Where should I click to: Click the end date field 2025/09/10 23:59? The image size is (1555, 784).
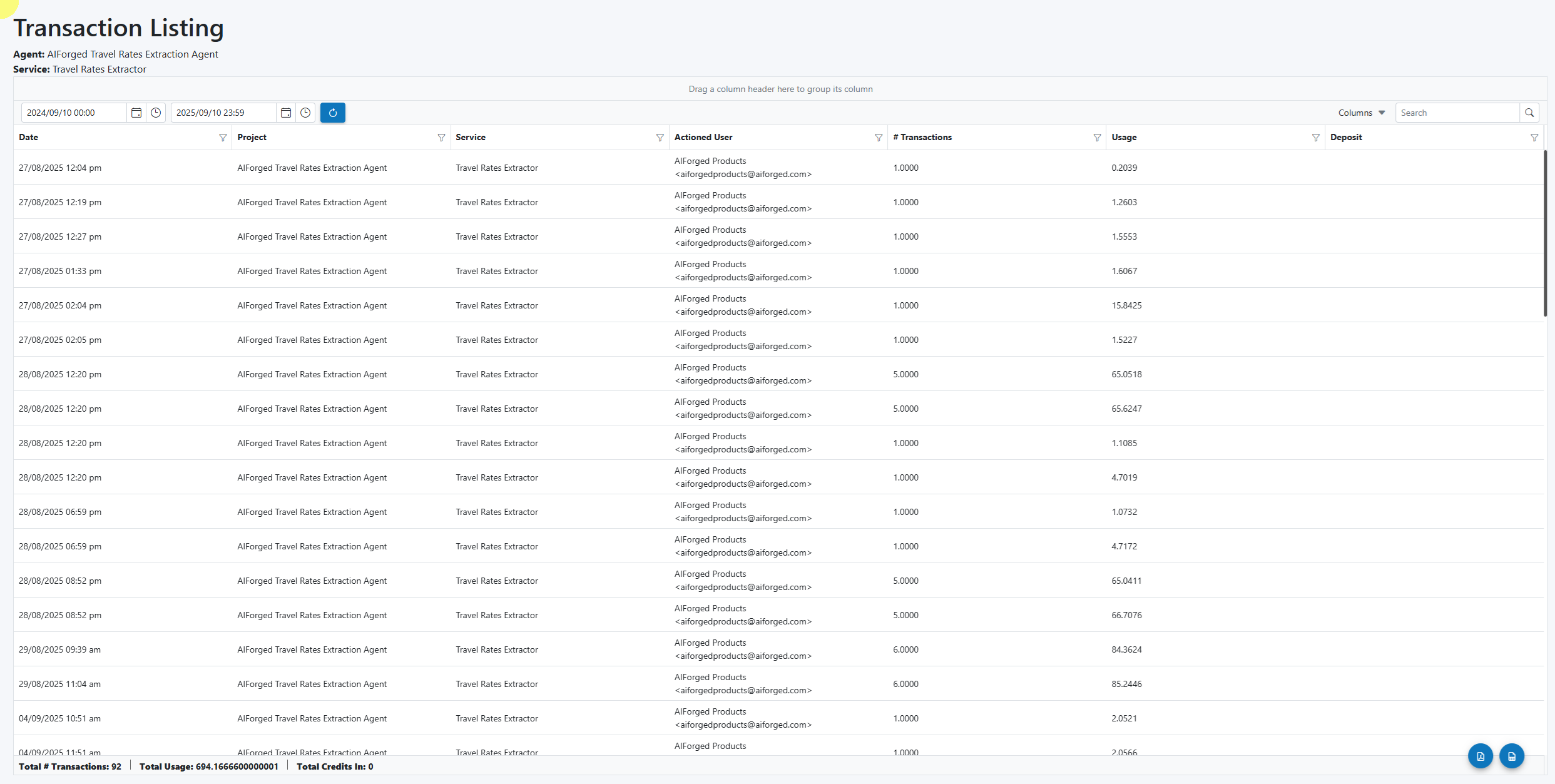(223, 113)
